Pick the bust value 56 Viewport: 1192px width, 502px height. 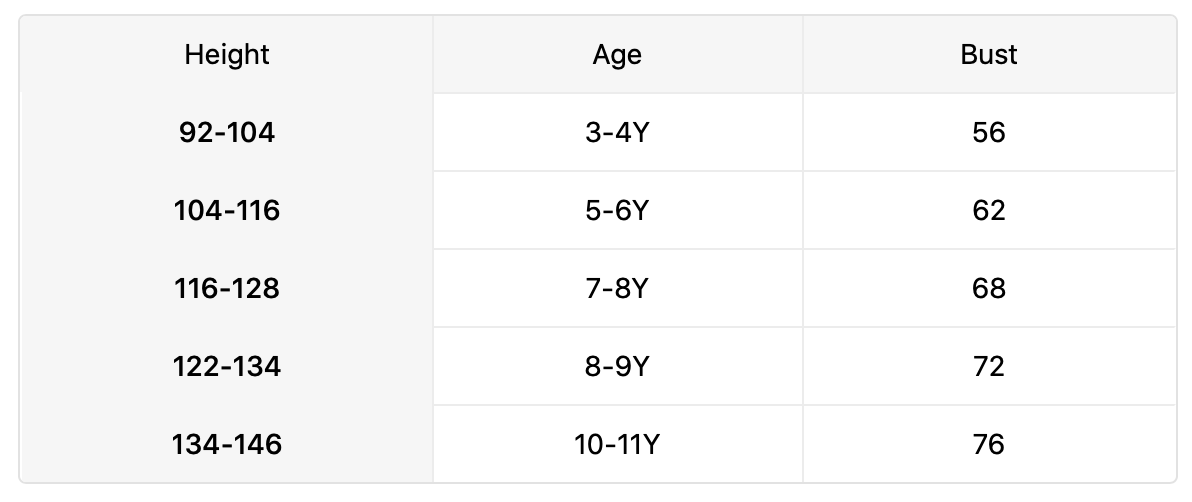(x=988, y=133)
